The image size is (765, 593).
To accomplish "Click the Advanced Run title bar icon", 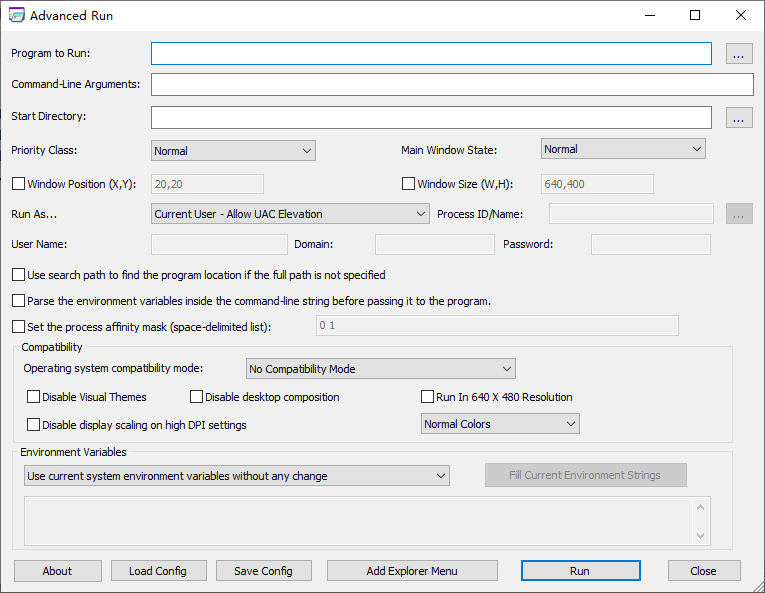I will coord(16,15).
